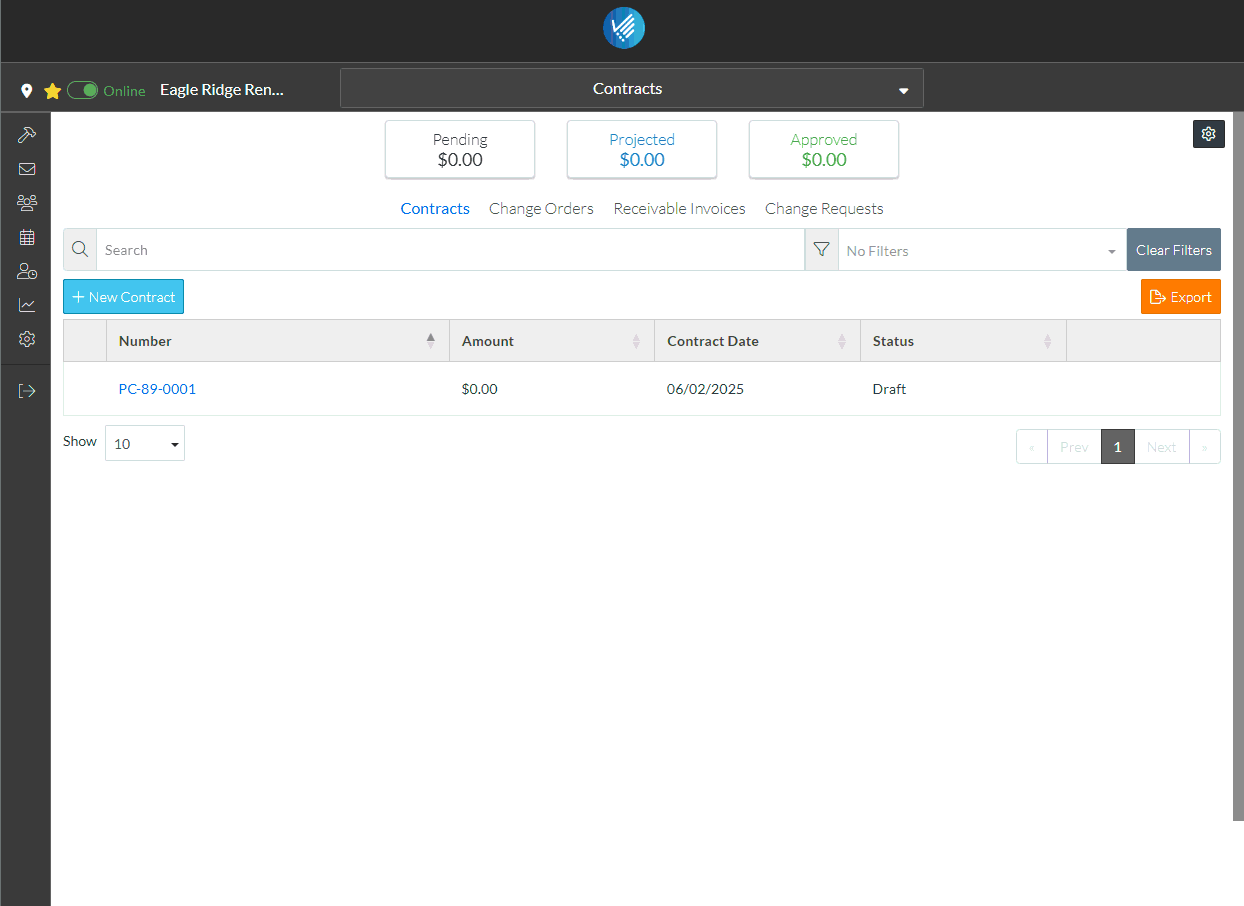
Task: Click the Approved total card
Action: [824, 150]
